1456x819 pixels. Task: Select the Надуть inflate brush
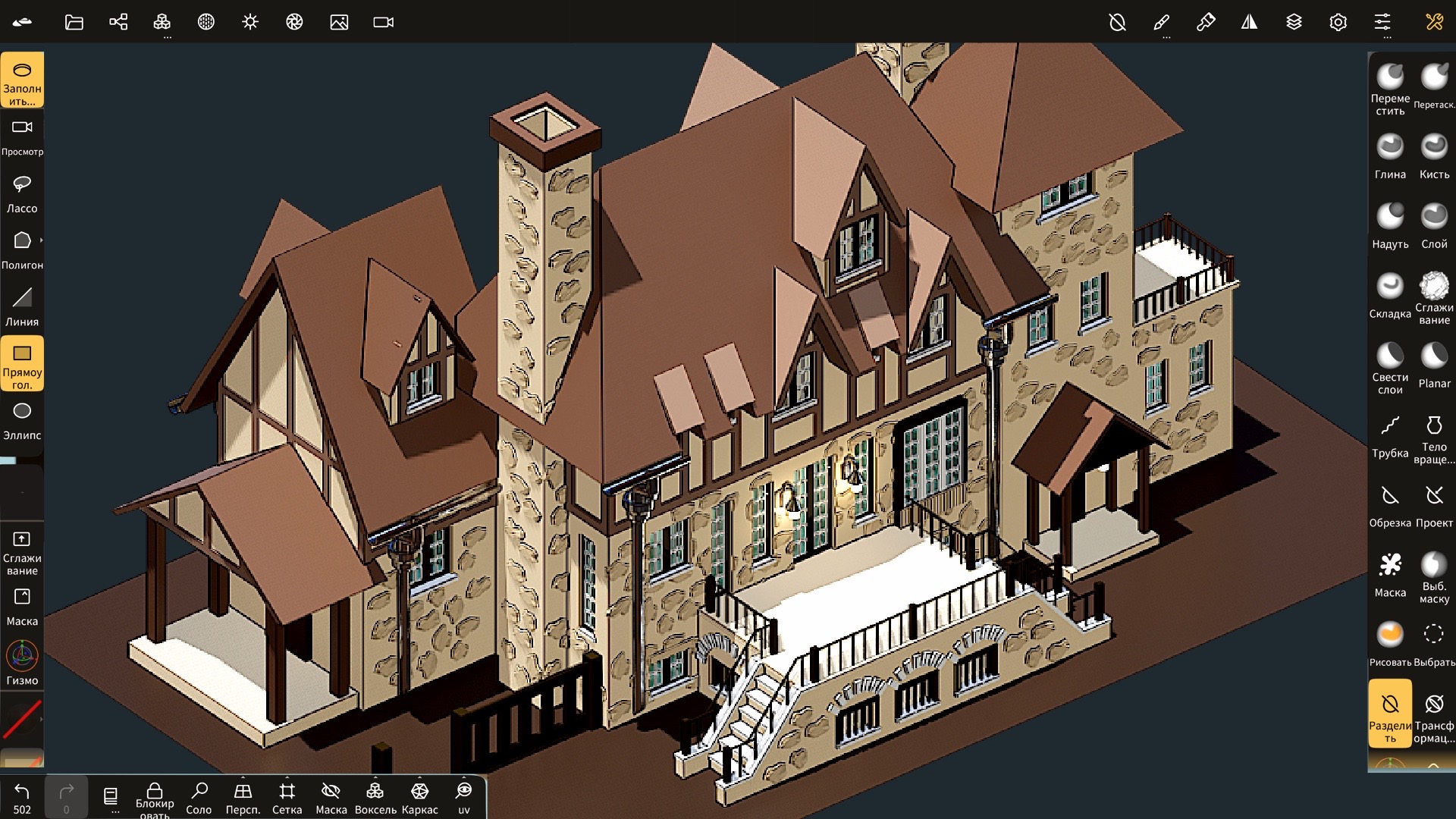coord(1389,225)
